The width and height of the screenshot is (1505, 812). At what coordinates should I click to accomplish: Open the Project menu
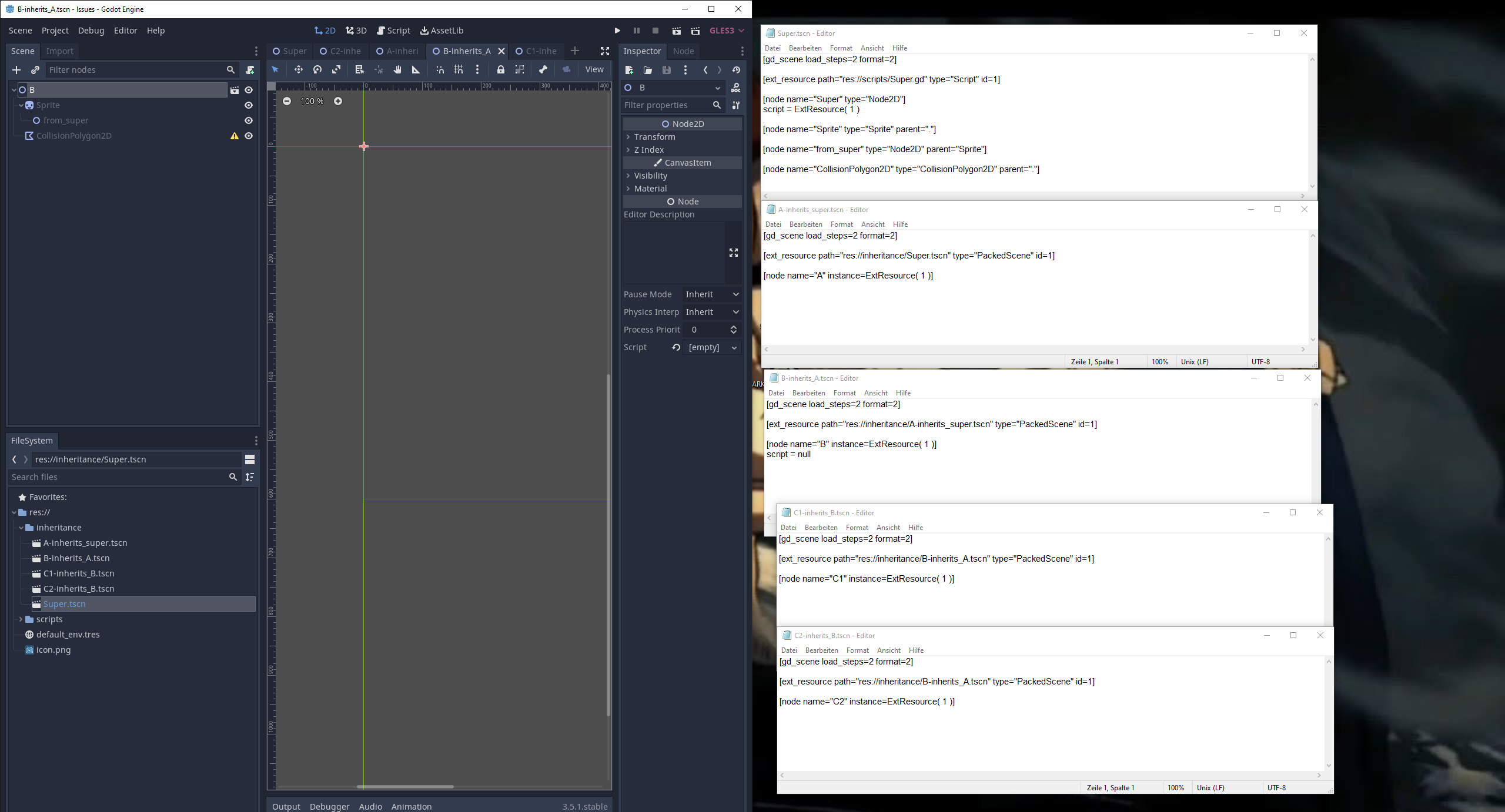[x=55, y=31]
